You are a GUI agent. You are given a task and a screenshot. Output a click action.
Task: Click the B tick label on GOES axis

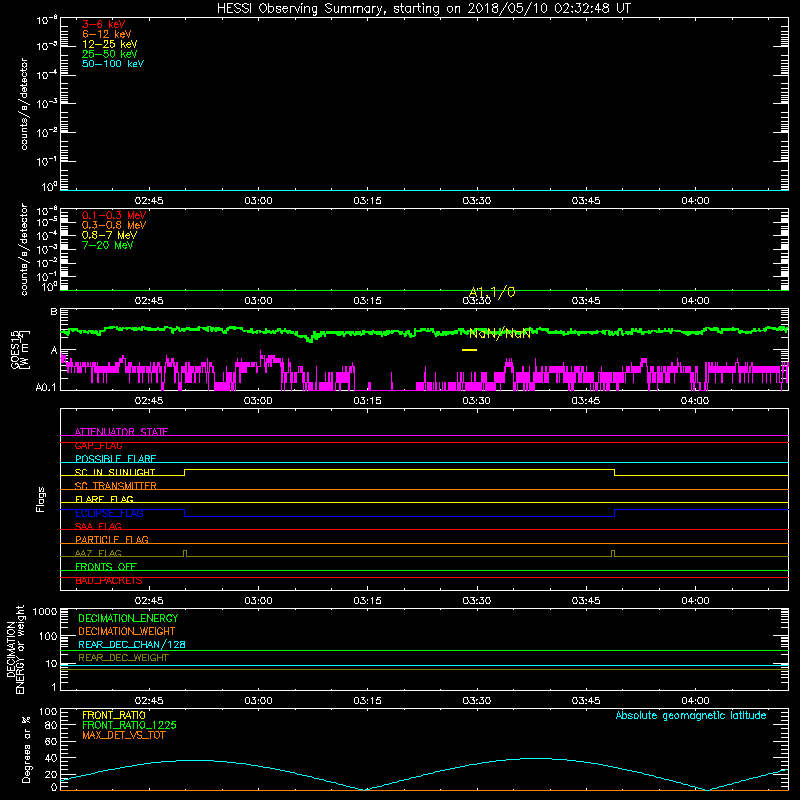click(54, 311)
